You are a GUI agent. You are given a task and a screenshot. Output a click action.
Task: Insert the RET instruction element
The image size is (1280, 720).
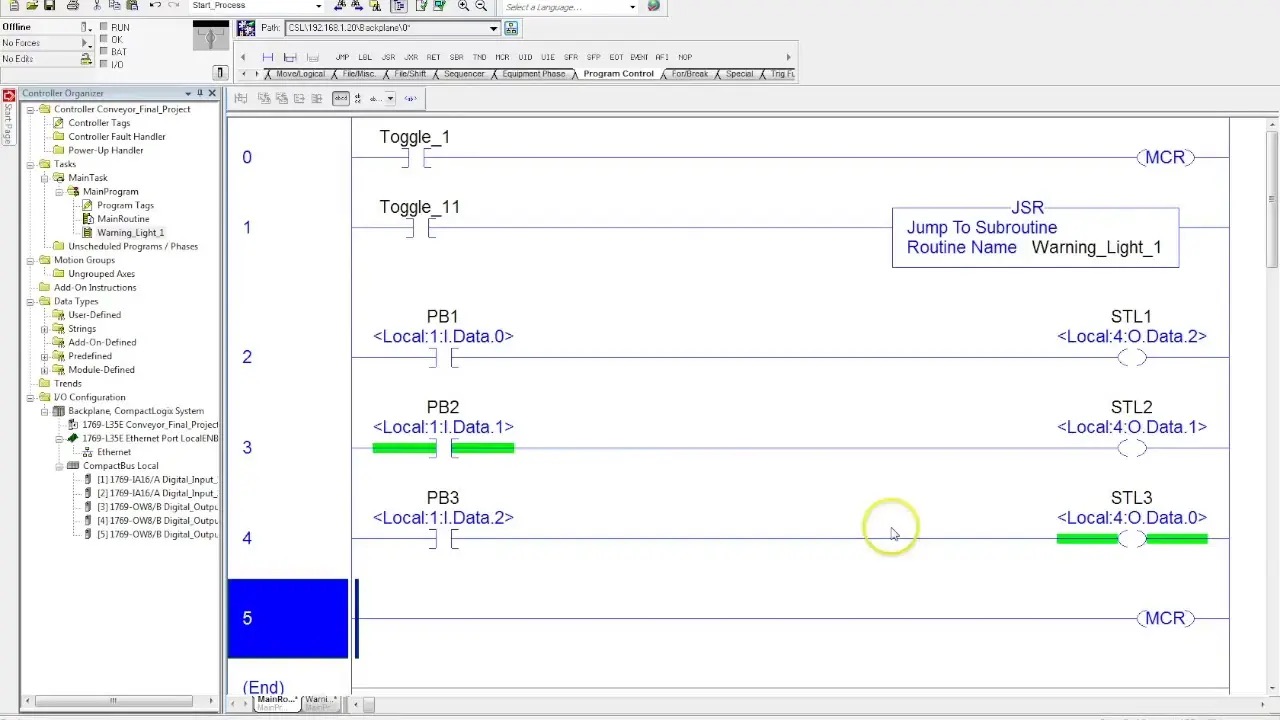pos(433,57)
